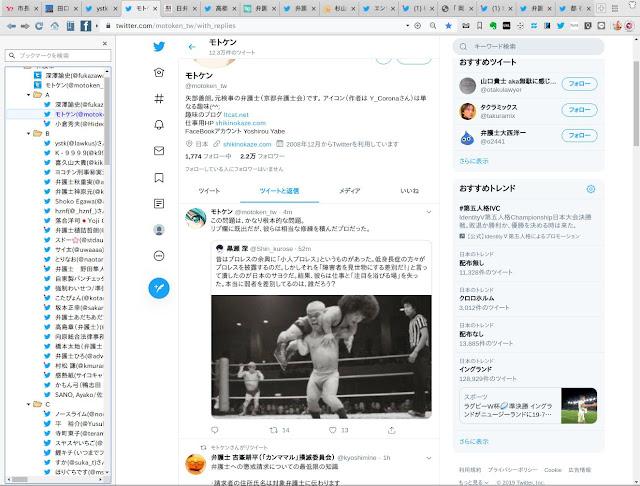The width and height of the screenshot is (640, 486).
Task: Open the ltcat.net blog link
Action: (x=236, y=115)
